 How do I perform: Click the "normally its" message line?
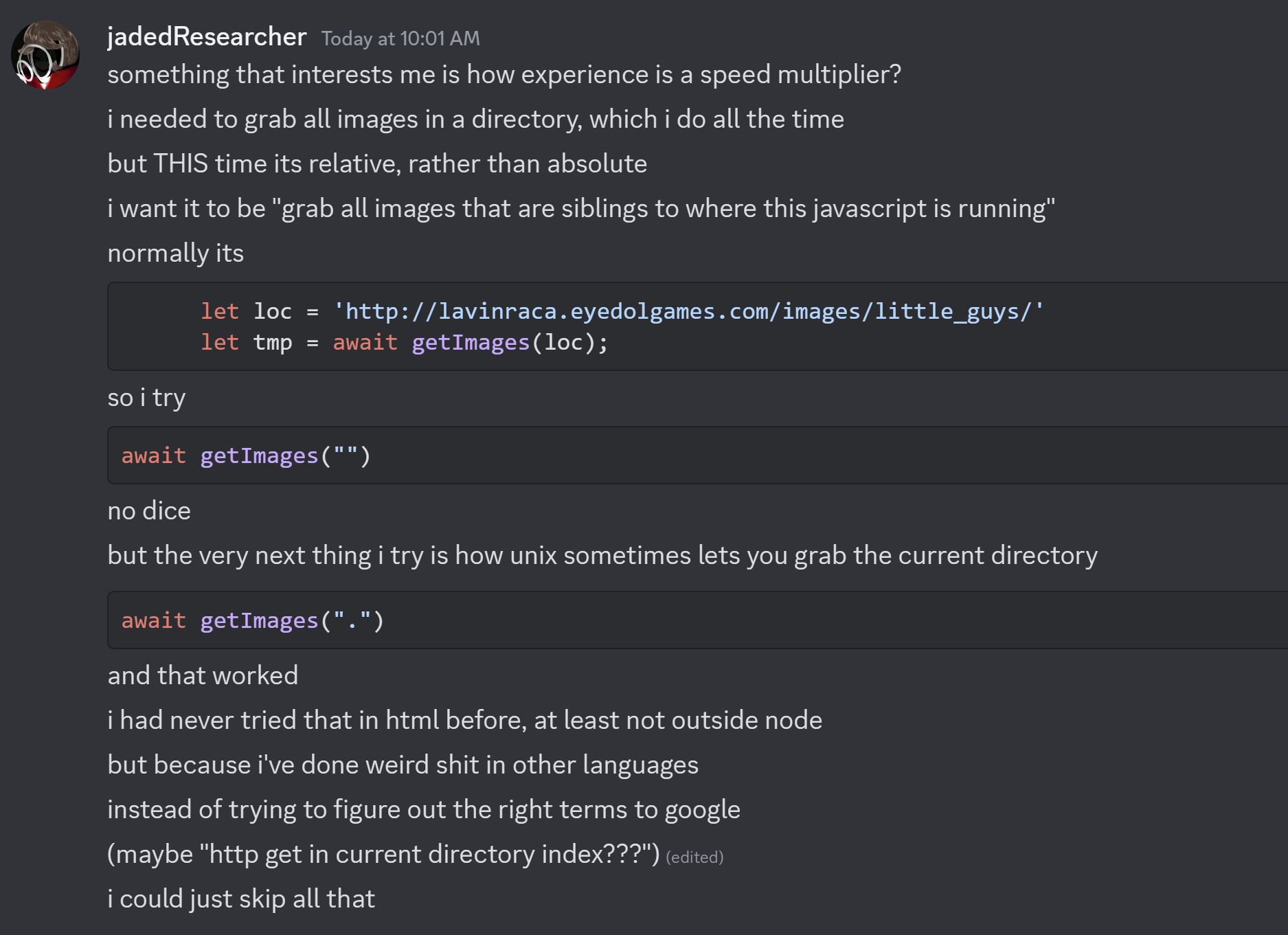click(x=176, y=253)
